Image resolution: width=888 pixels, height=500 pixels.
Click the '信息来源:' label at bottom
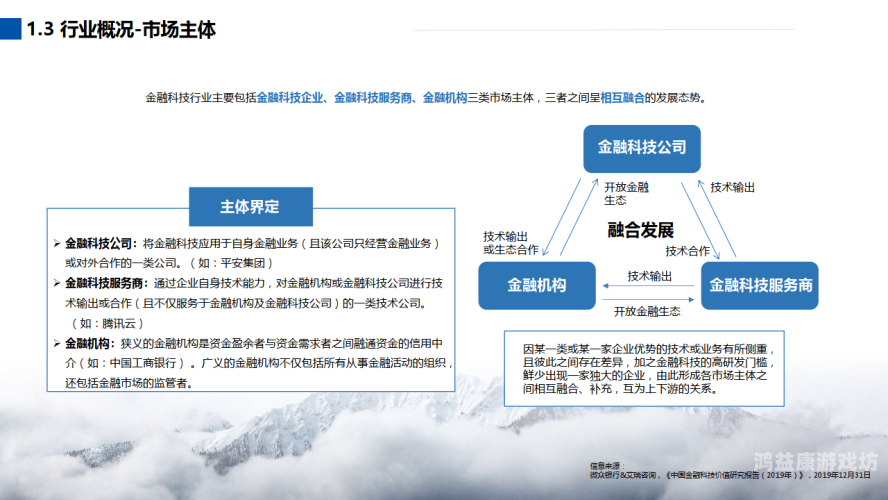[x=607, y=466]
